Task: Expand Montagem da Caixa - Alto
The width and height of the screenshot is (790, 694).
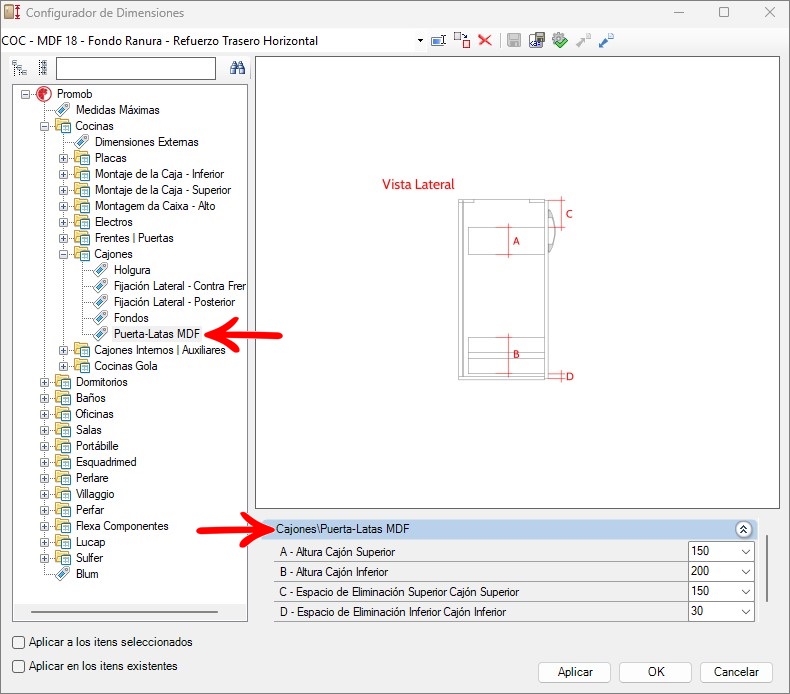Action: (63, 206)
